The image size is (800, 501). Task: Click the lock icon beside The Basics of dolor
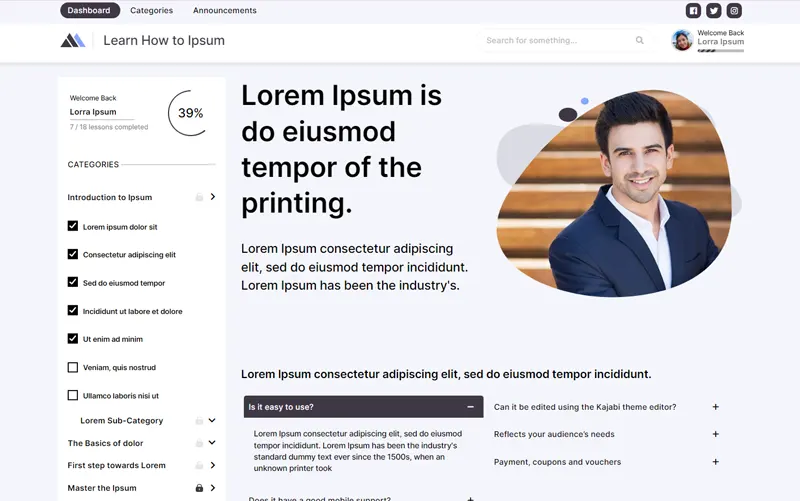coord(199,443)
